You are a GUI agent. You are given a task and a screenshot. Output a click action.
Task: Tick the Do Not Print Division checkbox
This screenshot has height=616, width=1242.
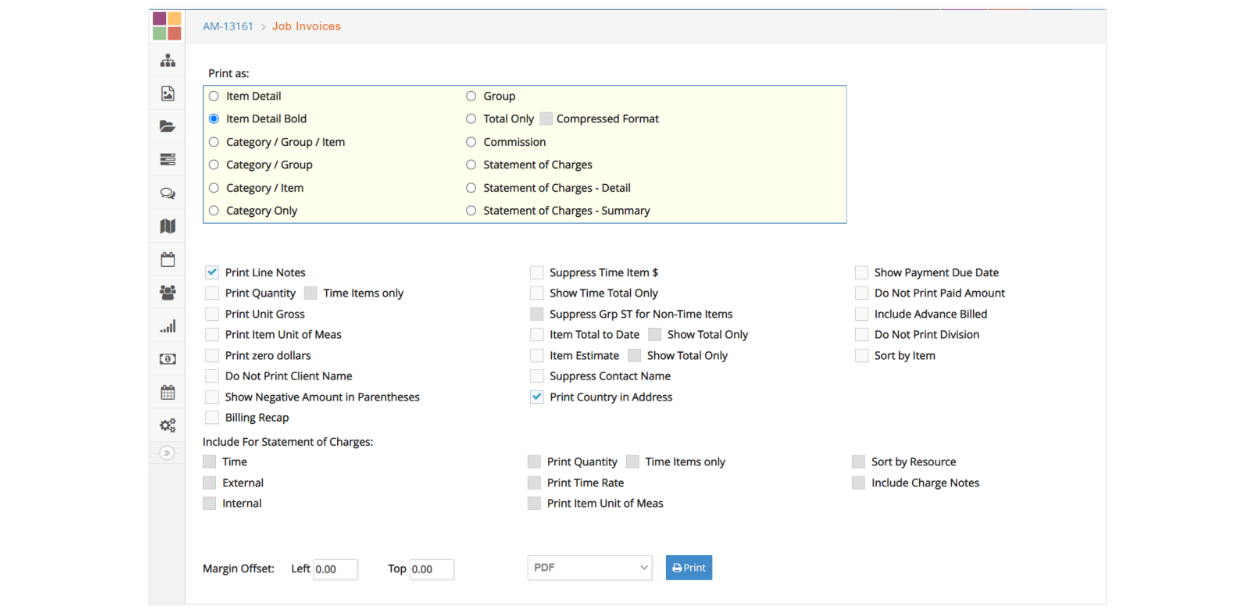click(x=862, y=335)
